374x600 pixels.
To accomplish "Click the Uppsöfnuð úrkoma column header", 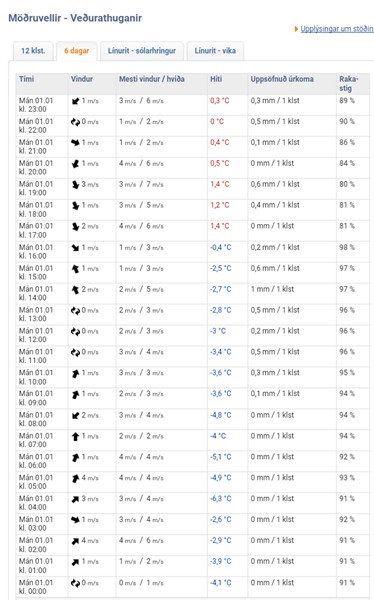I will pos(282,79).
